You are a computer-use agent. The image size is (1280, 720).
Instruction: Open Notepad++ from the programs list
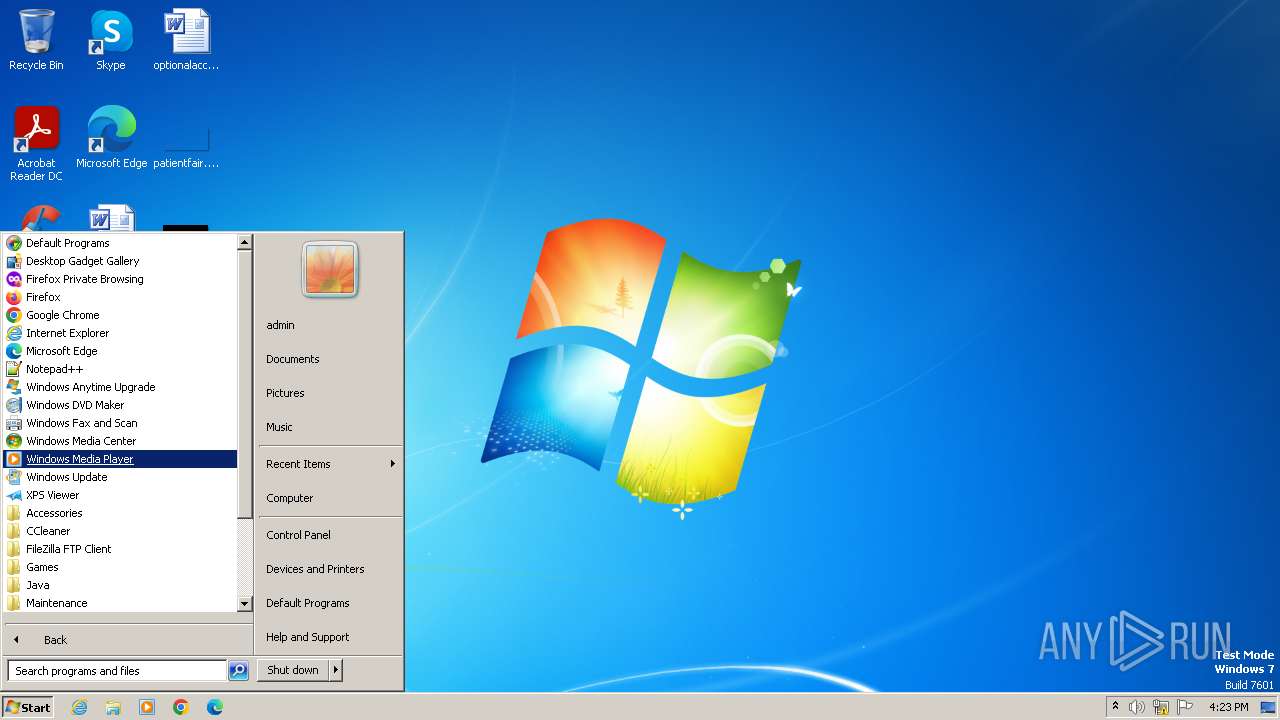[x=120, y=369]
